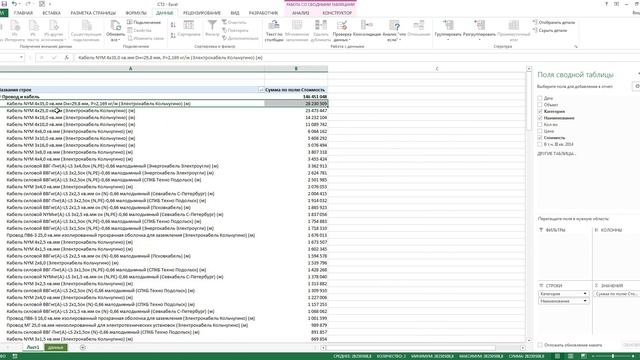Open the tab 'ВСТАВКА'
640x360 pixels.
point(52,13)
